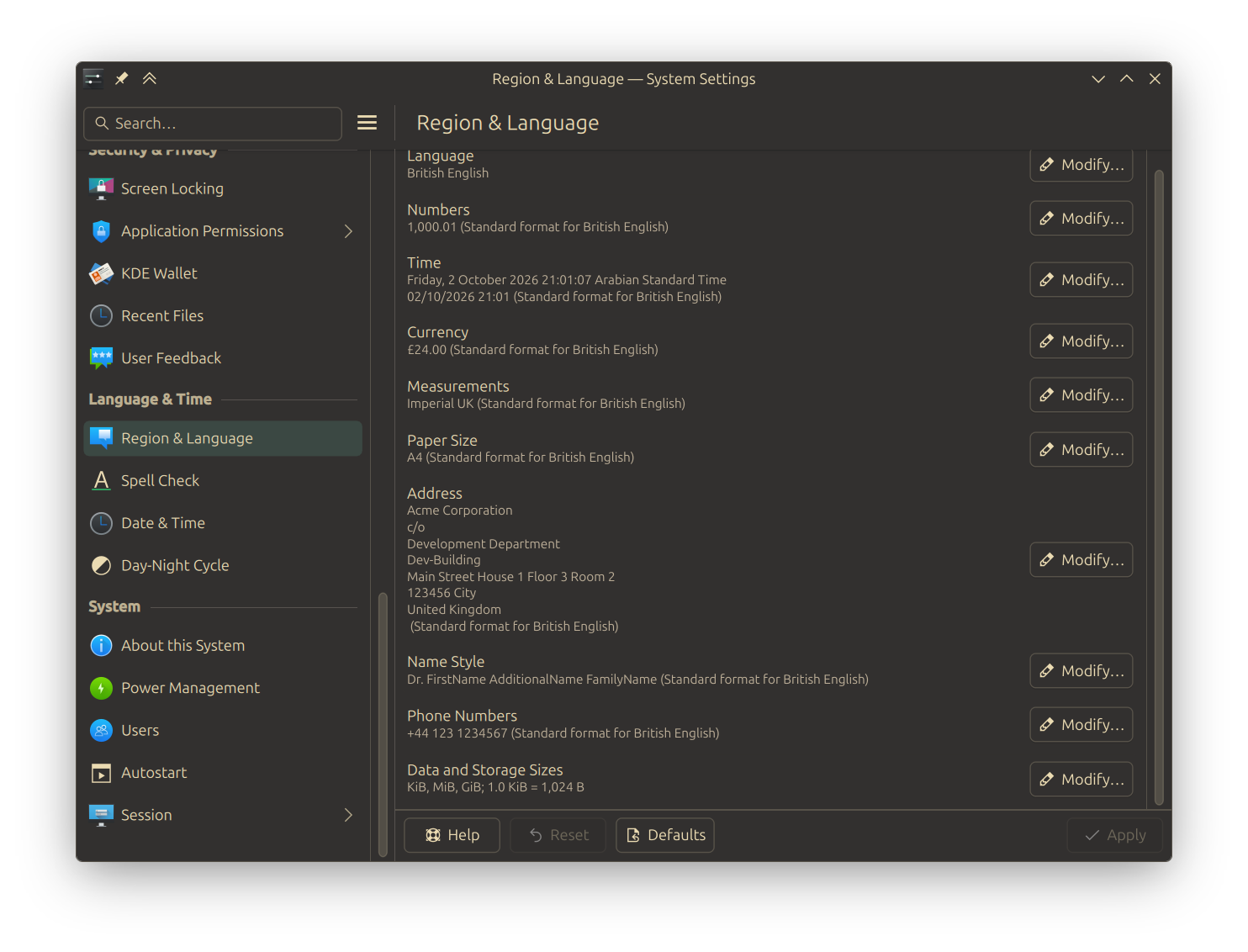Open the Spell Check settings page
1248x952 pixels.
point(223,480)
